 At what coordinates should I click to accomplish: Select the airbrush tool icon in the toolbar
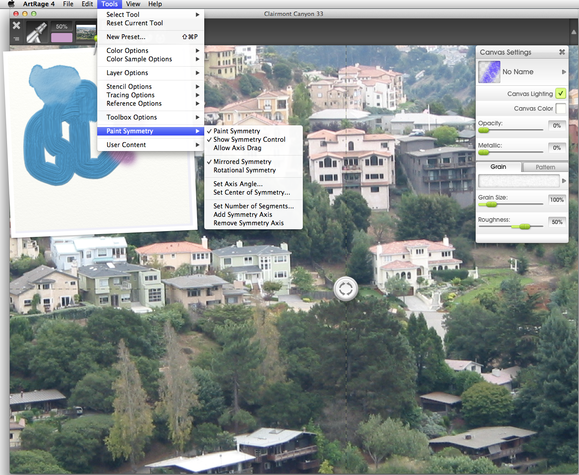pyautogui.click(x=37, y=33)
